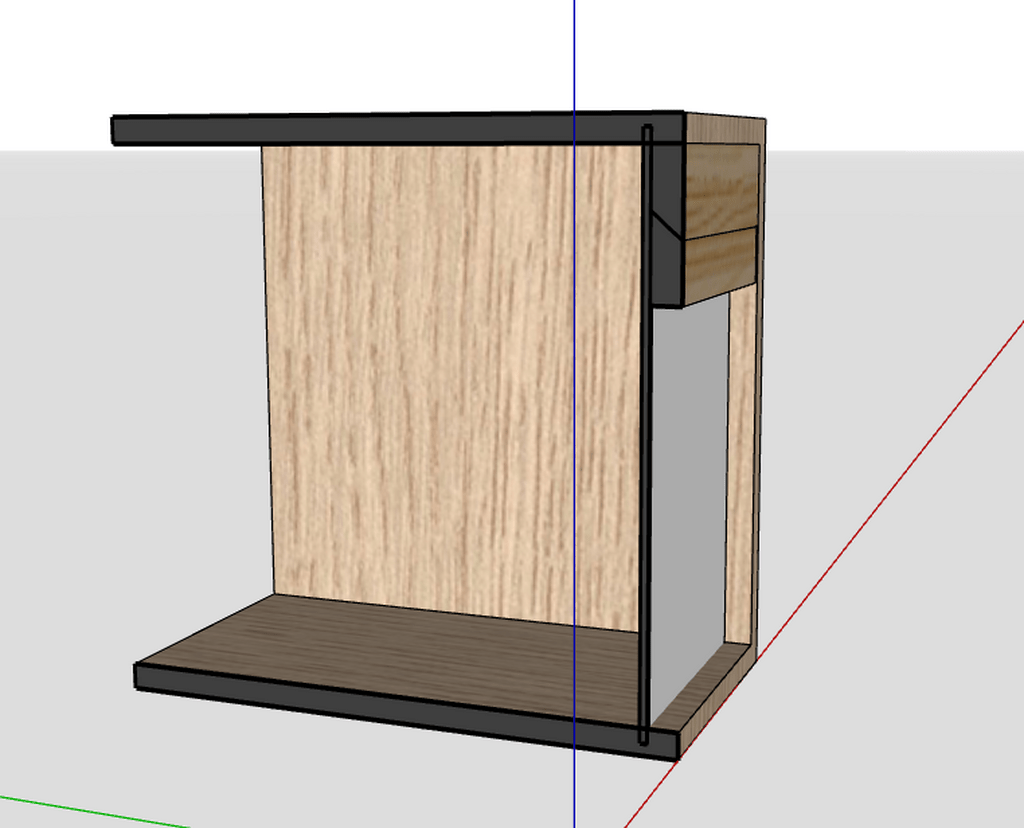This screenshot has width=1024, height=828.
Task: Click the thin vertical black rod
Action: pos(645,450)
